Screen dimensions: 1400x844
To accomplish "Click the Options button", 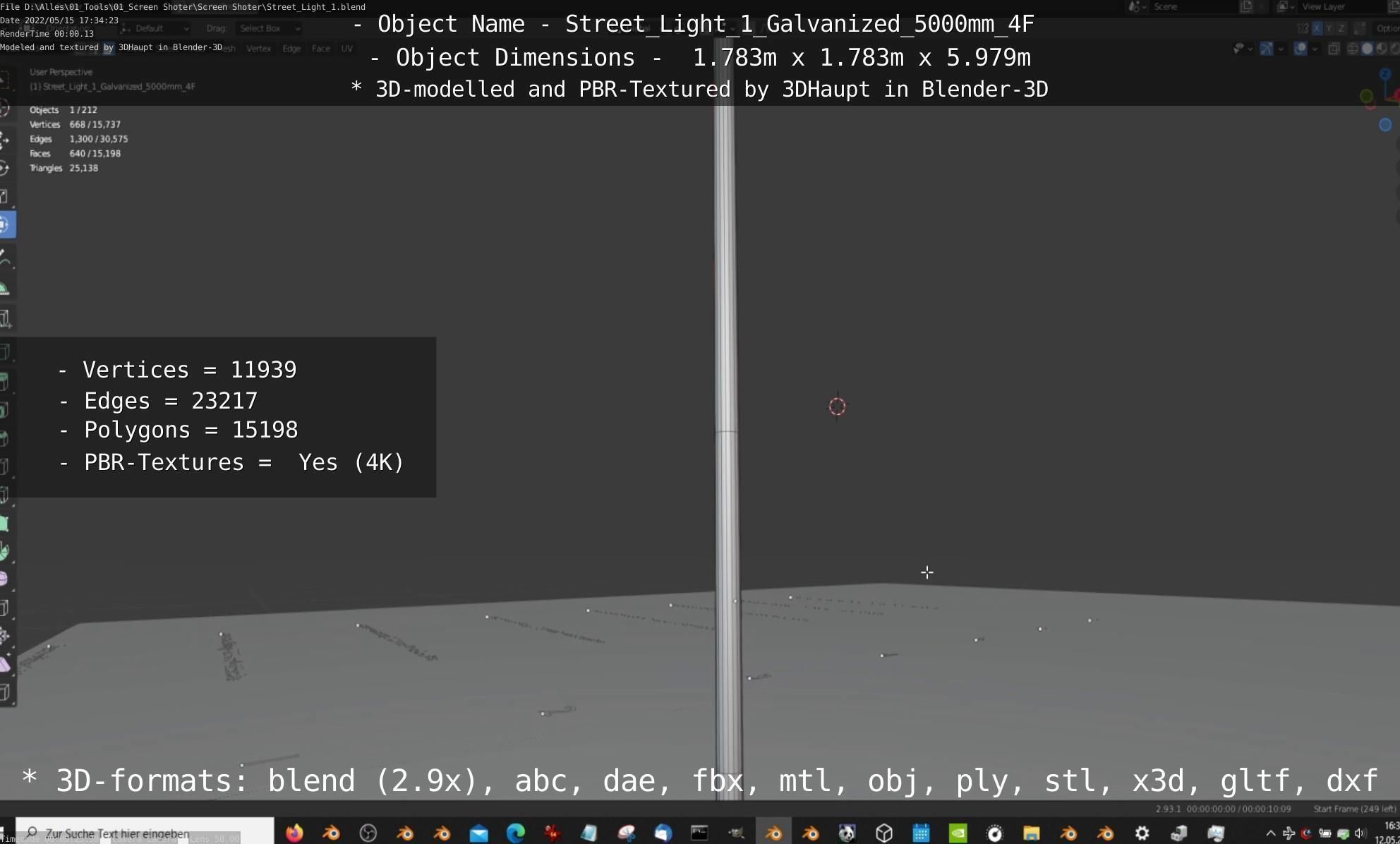I will tap(1387, 28).
